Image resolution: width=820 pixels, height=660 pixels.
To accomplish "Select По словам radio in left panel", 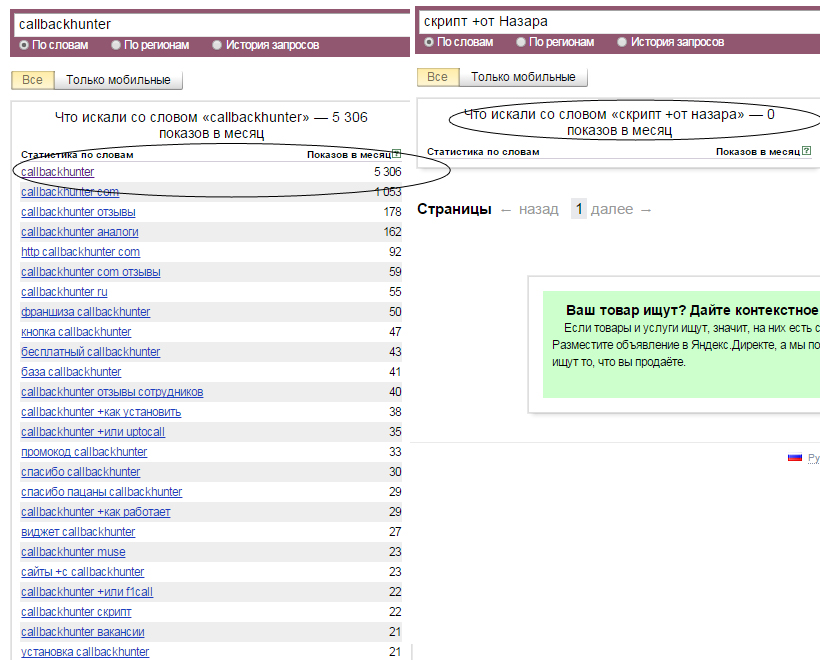I will (x=24, y=45).
